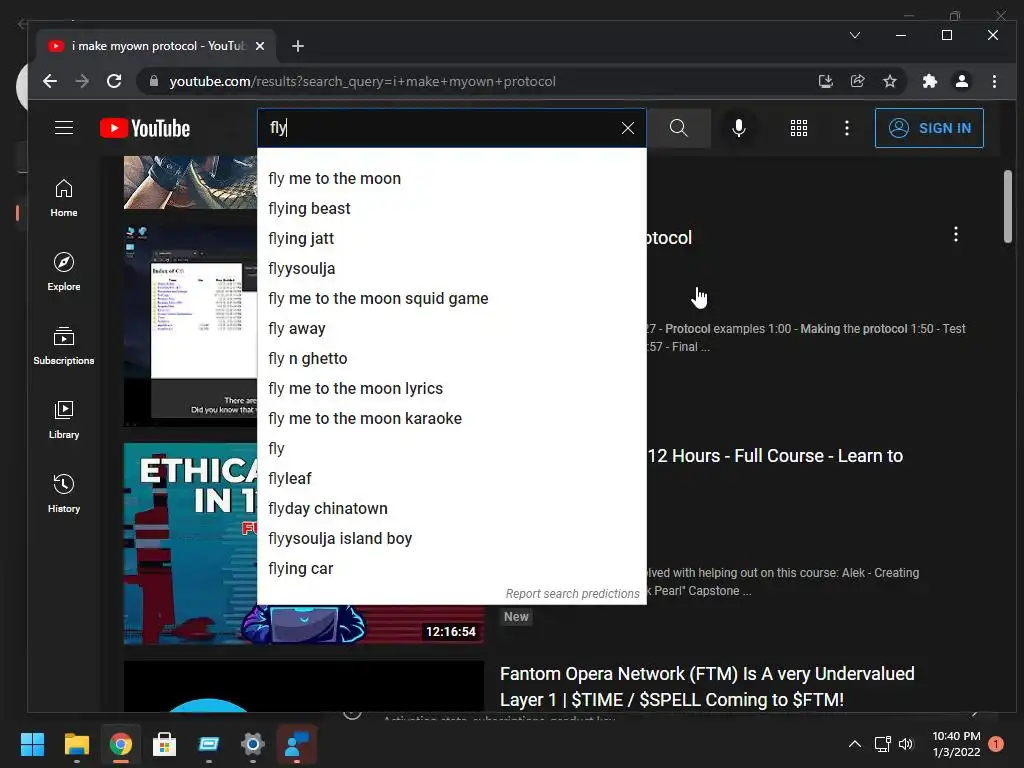Open Chrome extensions puzzle icon
1024x768 pixels.
click(929, 81)
